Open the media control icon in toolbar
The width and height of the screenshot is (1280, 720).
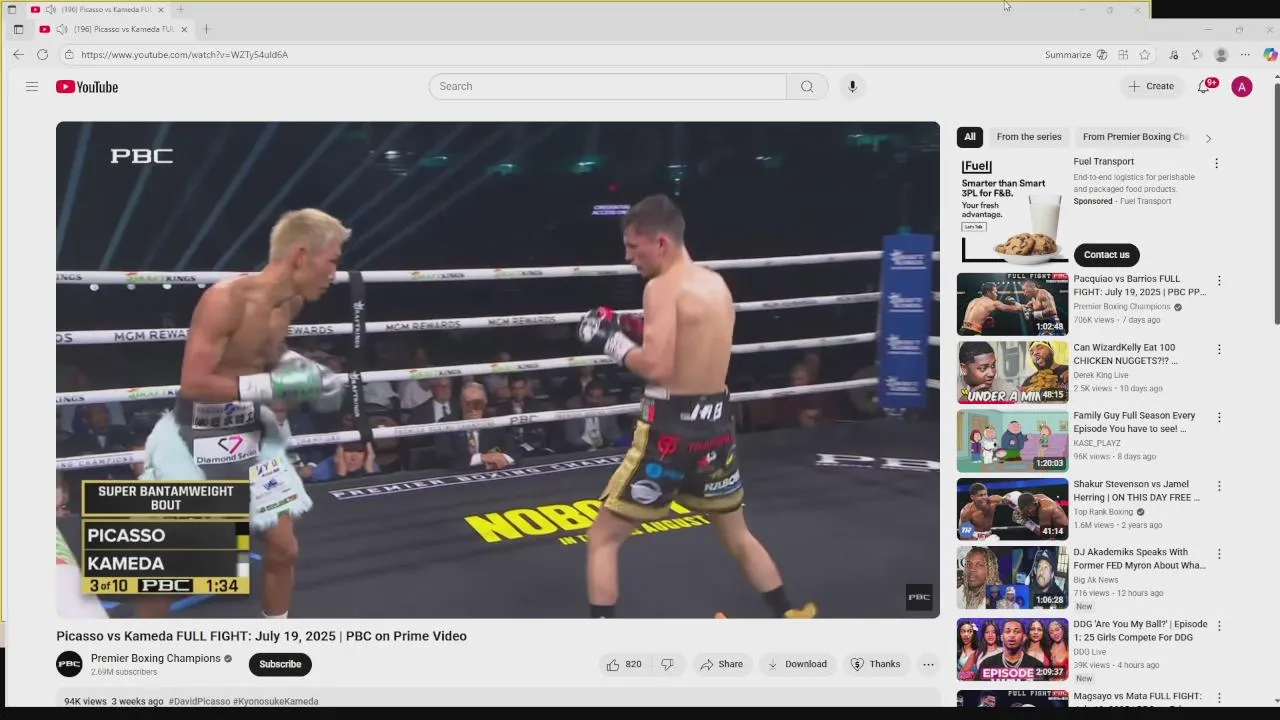1173,55
